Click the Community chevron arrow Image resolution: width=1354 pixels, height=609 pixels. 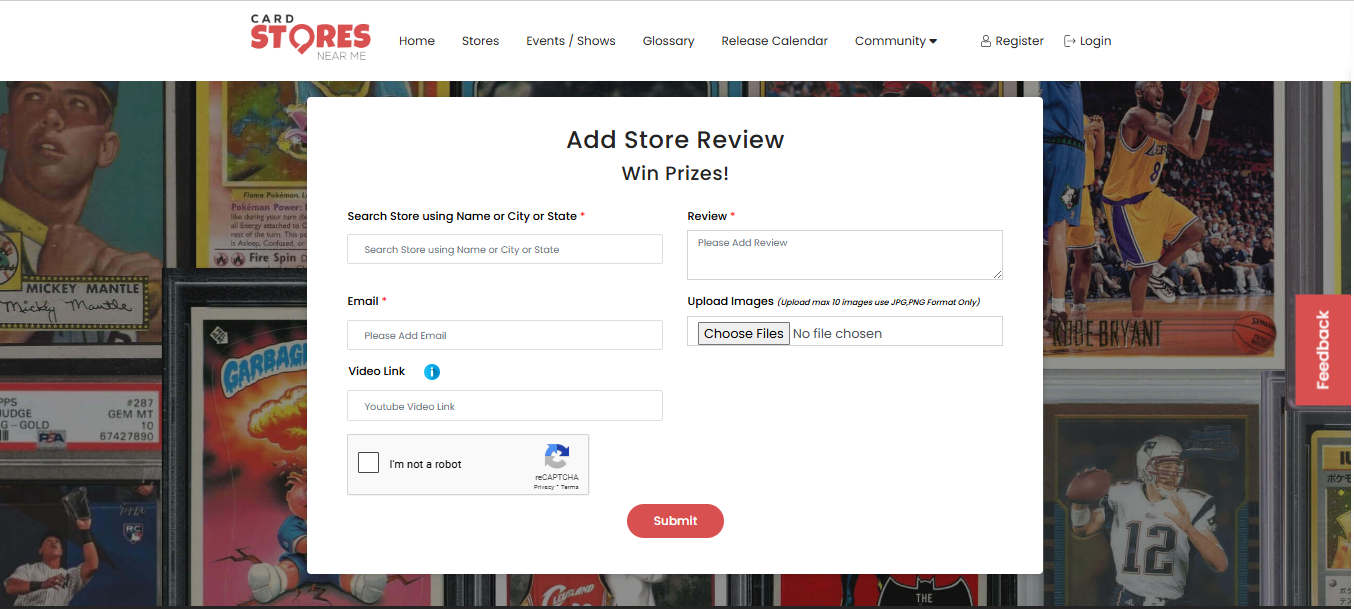(932, 41)
